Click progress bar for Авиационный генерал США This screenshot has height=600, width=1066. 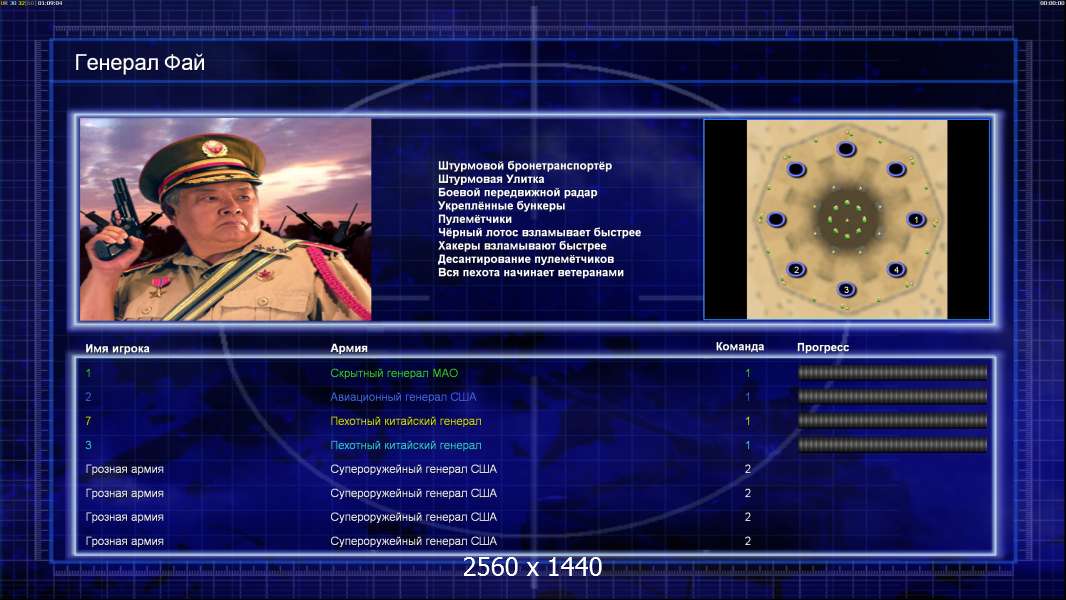(892, 397)
